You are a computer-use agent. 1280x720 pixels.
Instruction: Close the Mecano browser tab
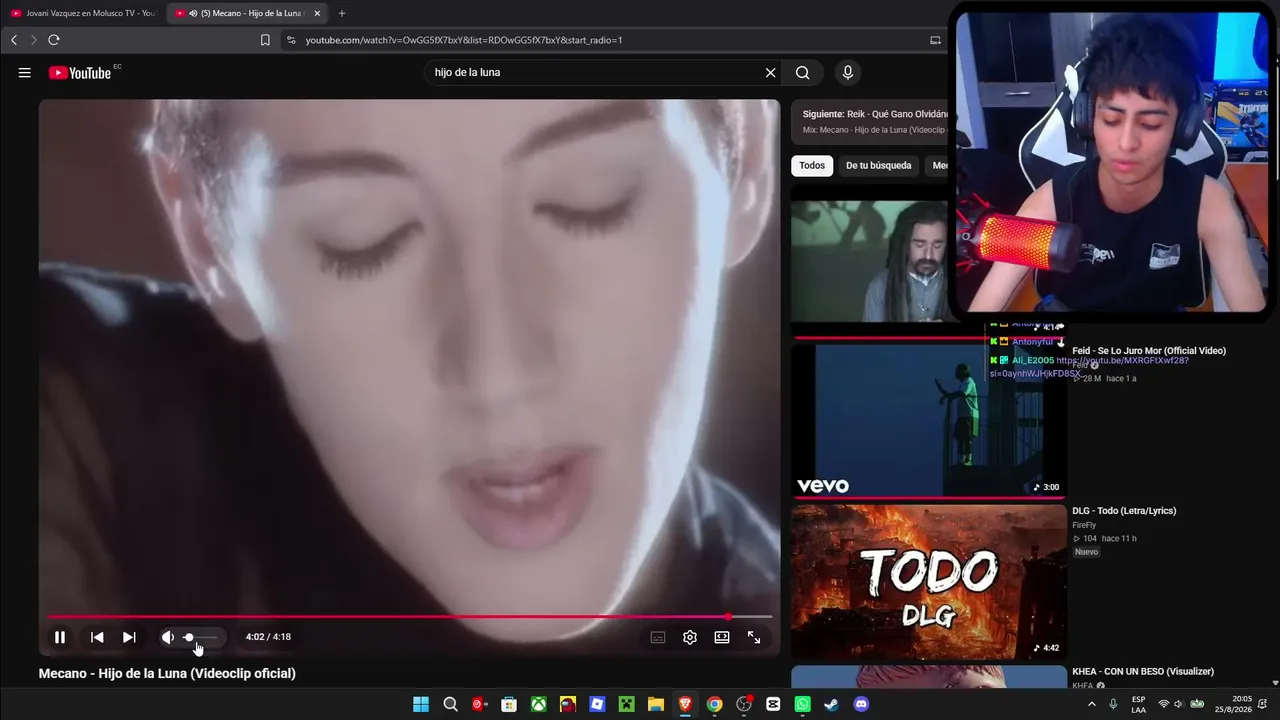[x=317, y=13]
